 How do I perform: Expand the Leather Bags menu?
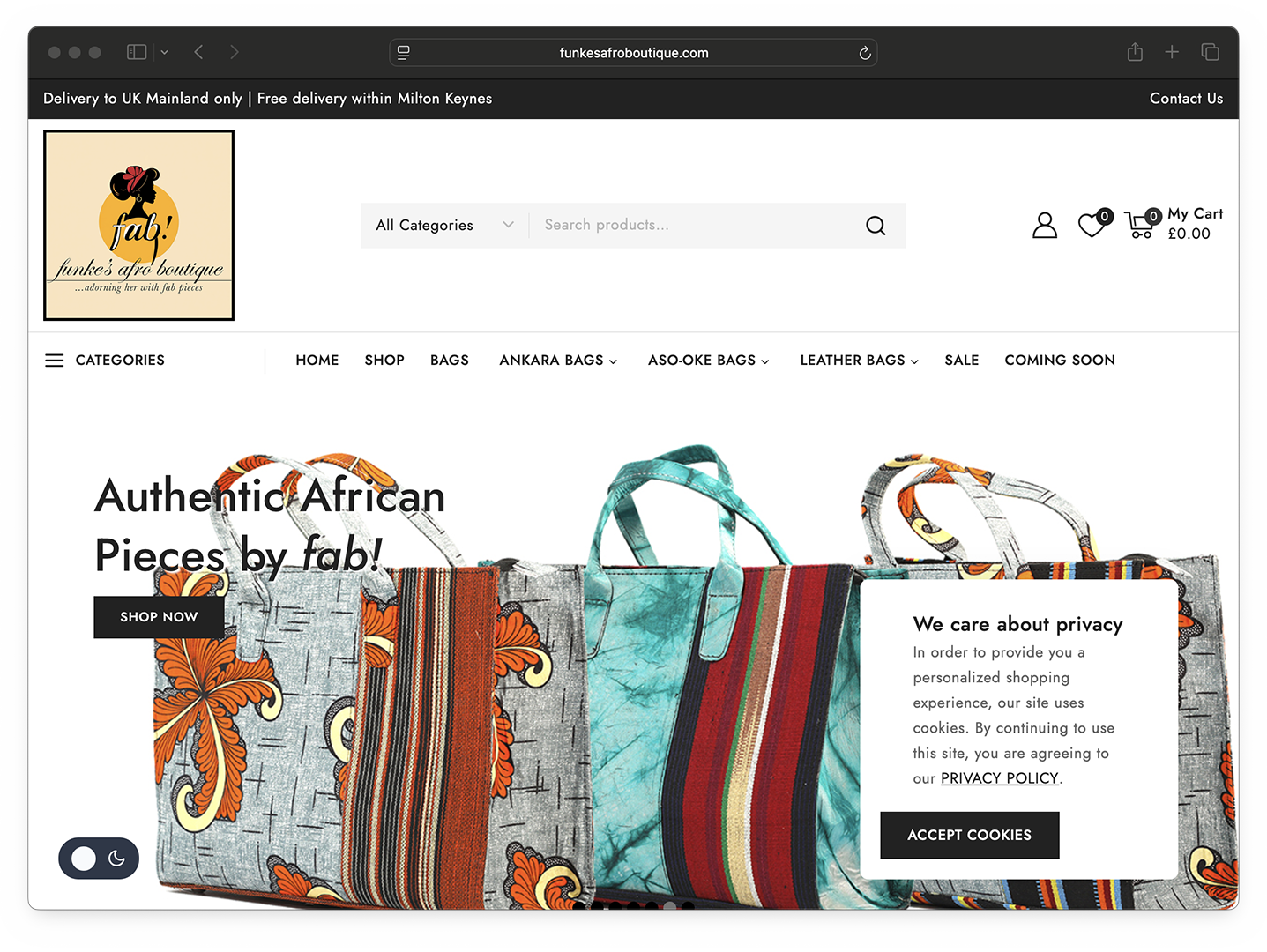point(860,361)
